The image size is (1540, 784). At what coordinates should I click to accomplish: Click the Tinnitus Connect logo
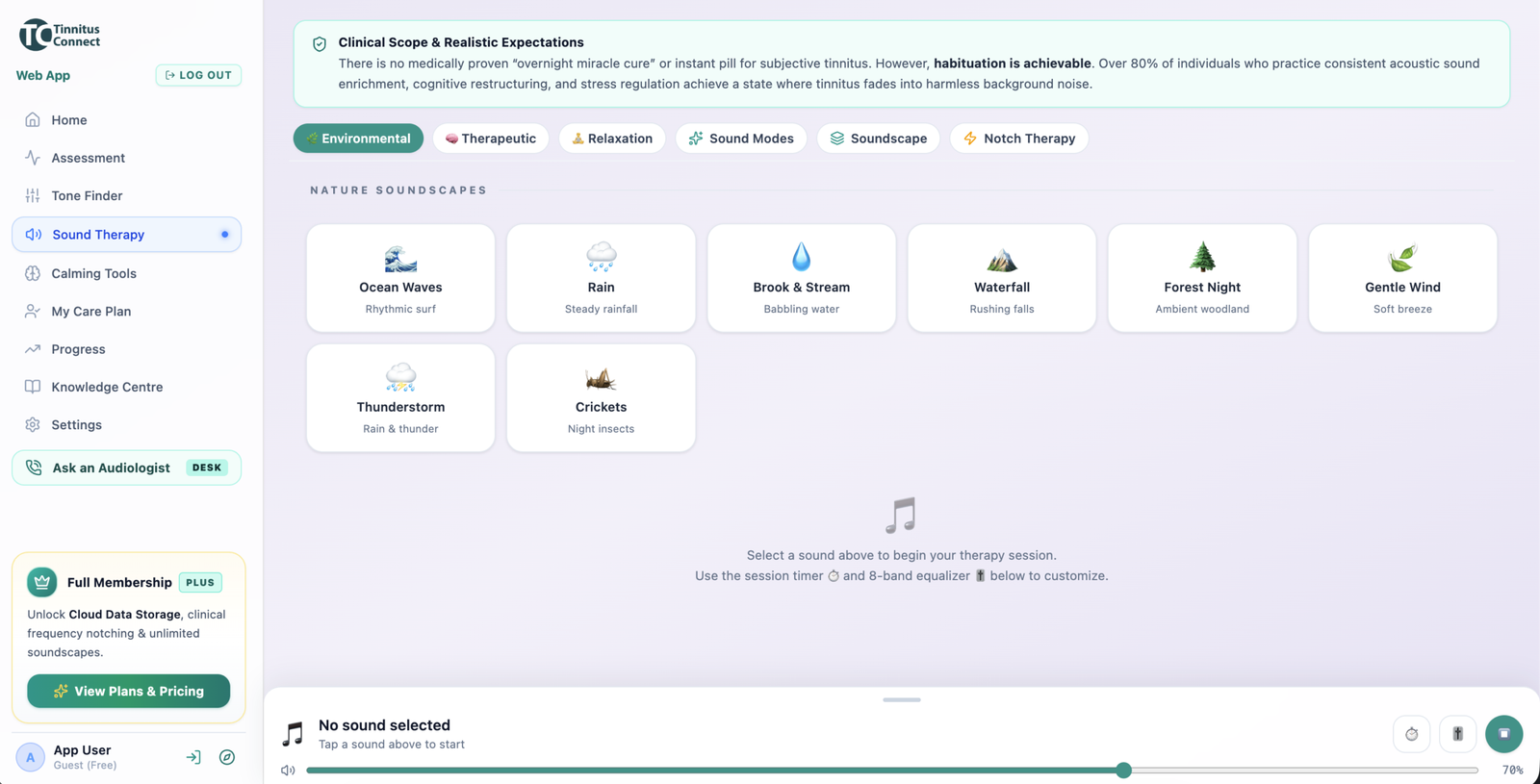(60, 35)
